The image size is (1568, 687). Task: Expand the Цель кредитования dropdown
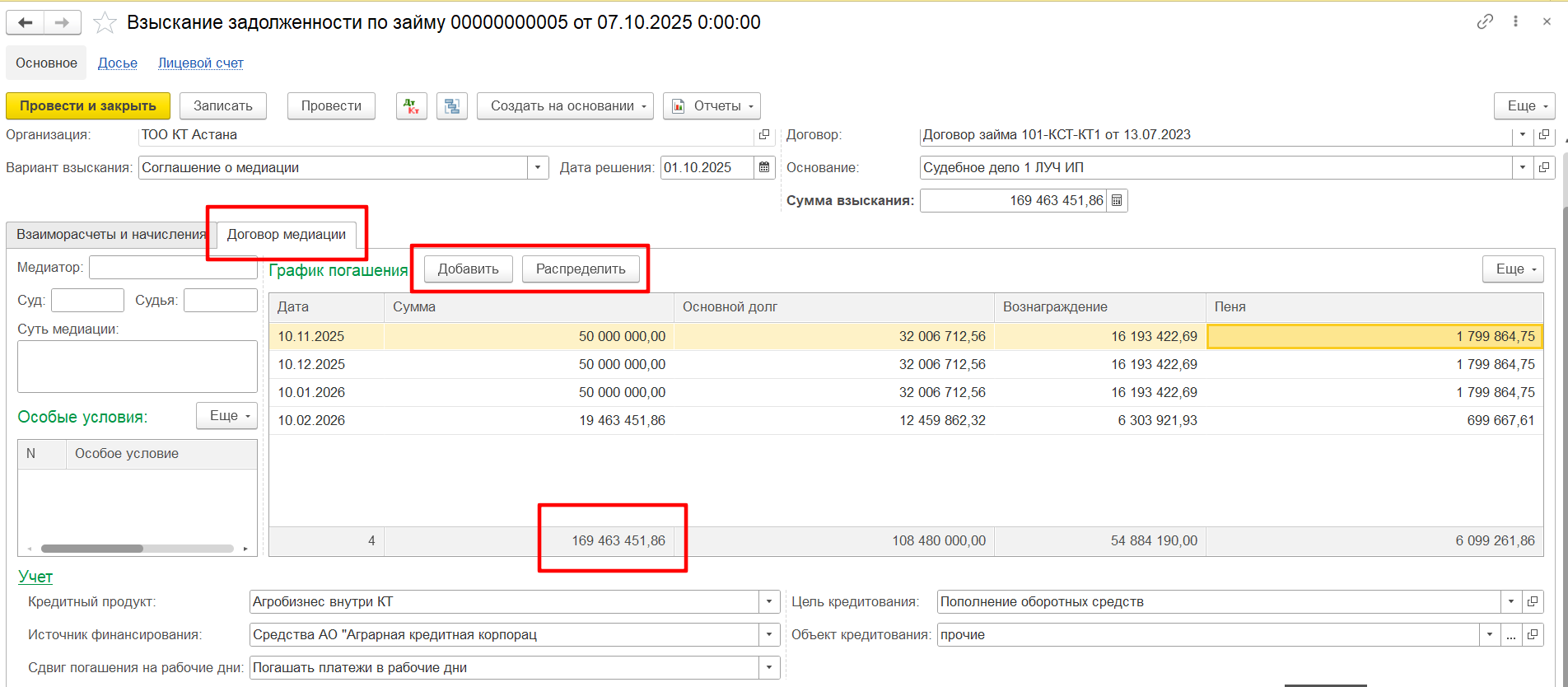coord(1511,601)
